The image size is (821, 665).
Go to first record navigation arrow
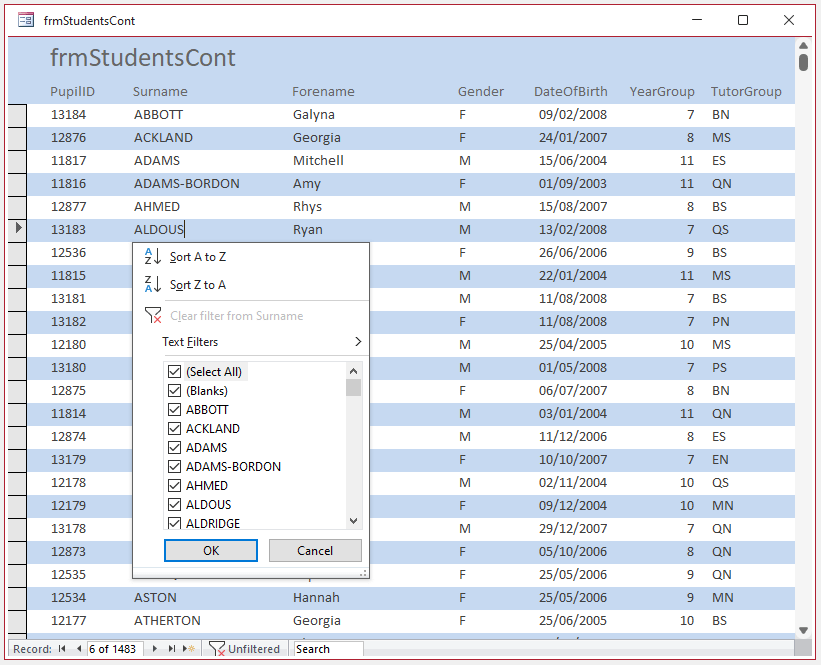pos(62,649)
